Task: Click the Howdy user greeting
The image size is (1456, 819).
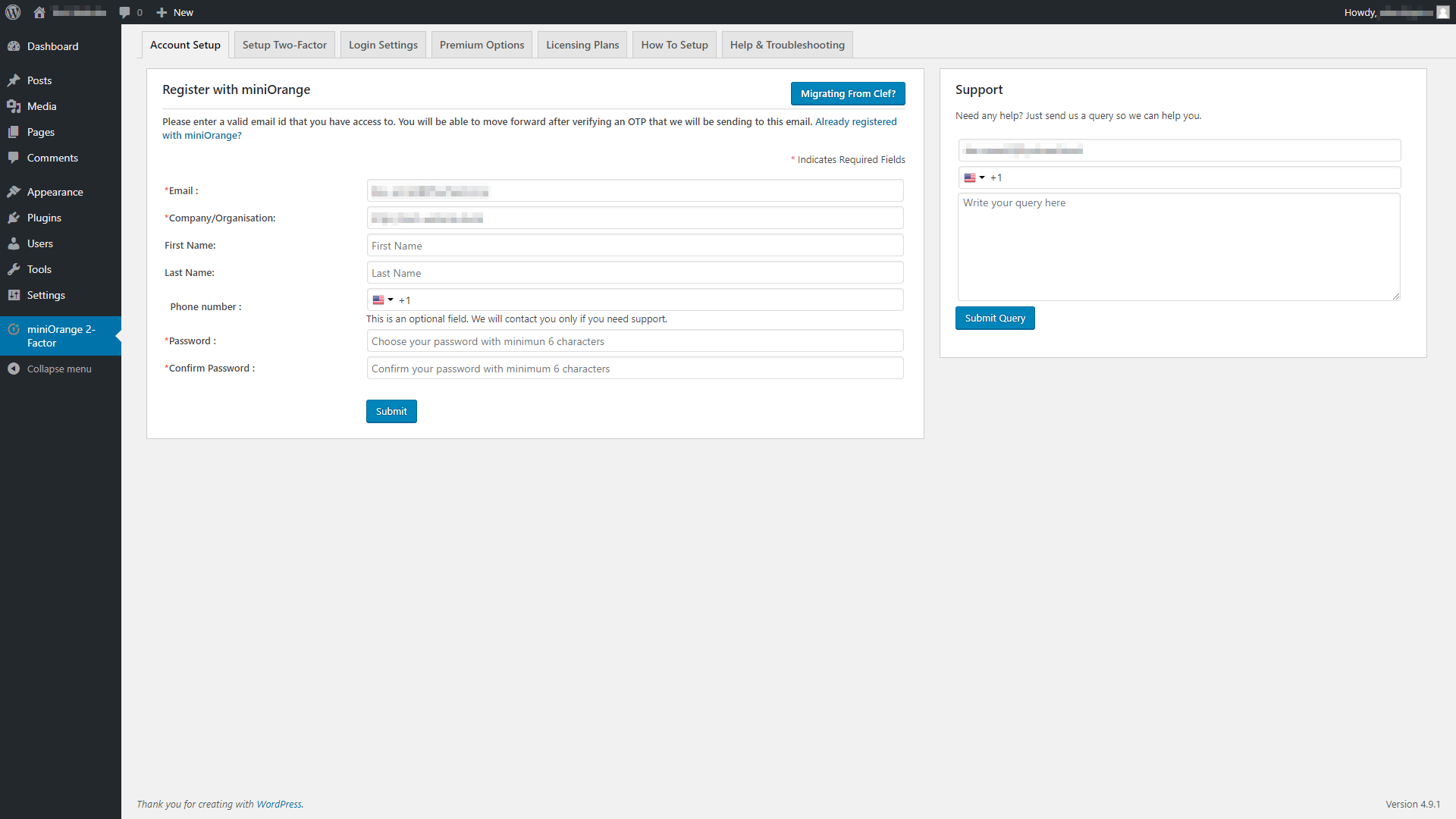Action: (1389, 12)
